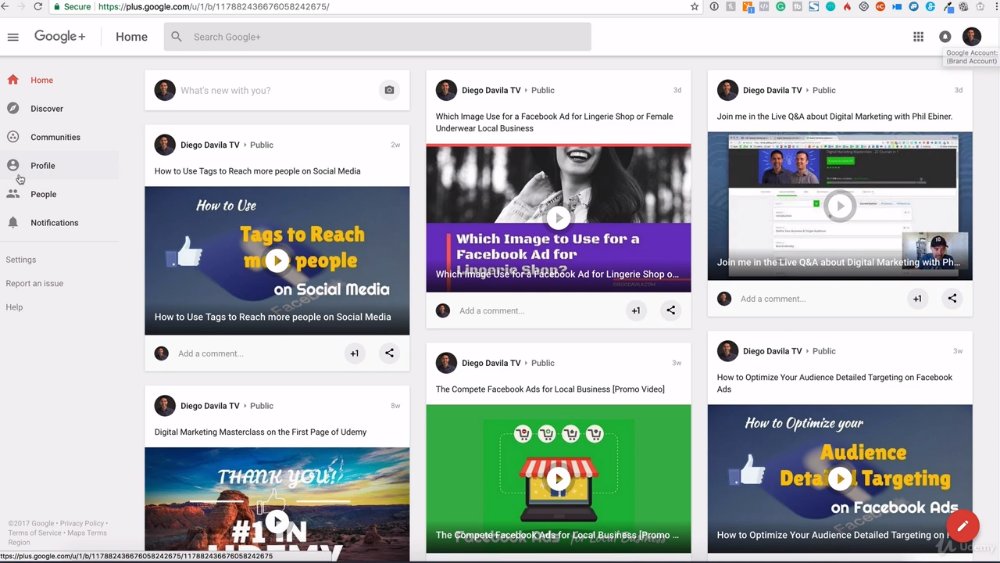Screen dimensions: 1000x563
Task: Go back in browser
Action: tap(4, 6)
